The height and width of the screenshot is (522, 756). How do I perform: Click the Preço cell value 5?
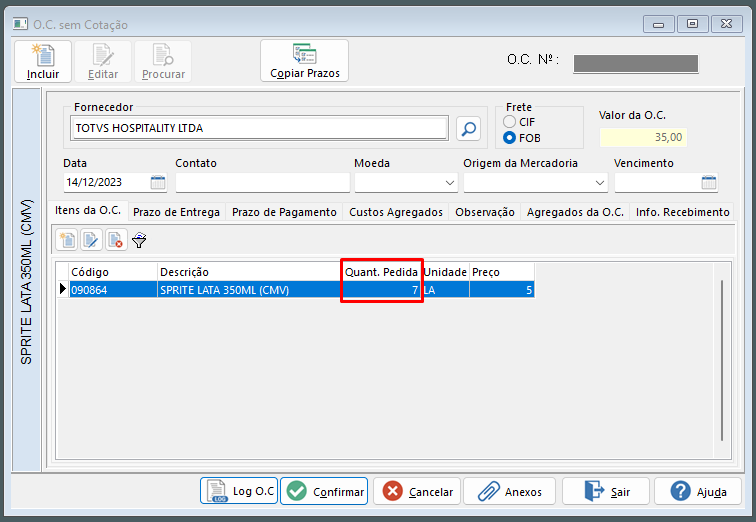(x=502, y=290)
